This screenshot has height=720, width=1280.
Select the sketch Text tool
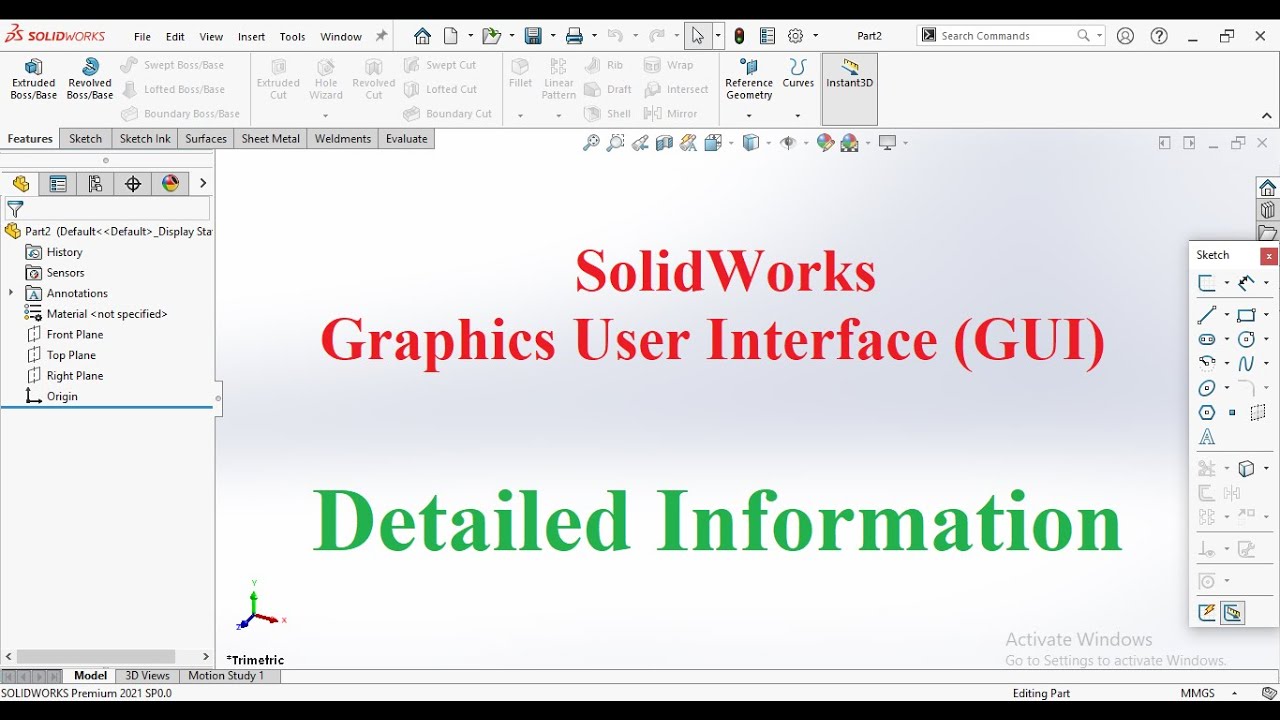1207,437
